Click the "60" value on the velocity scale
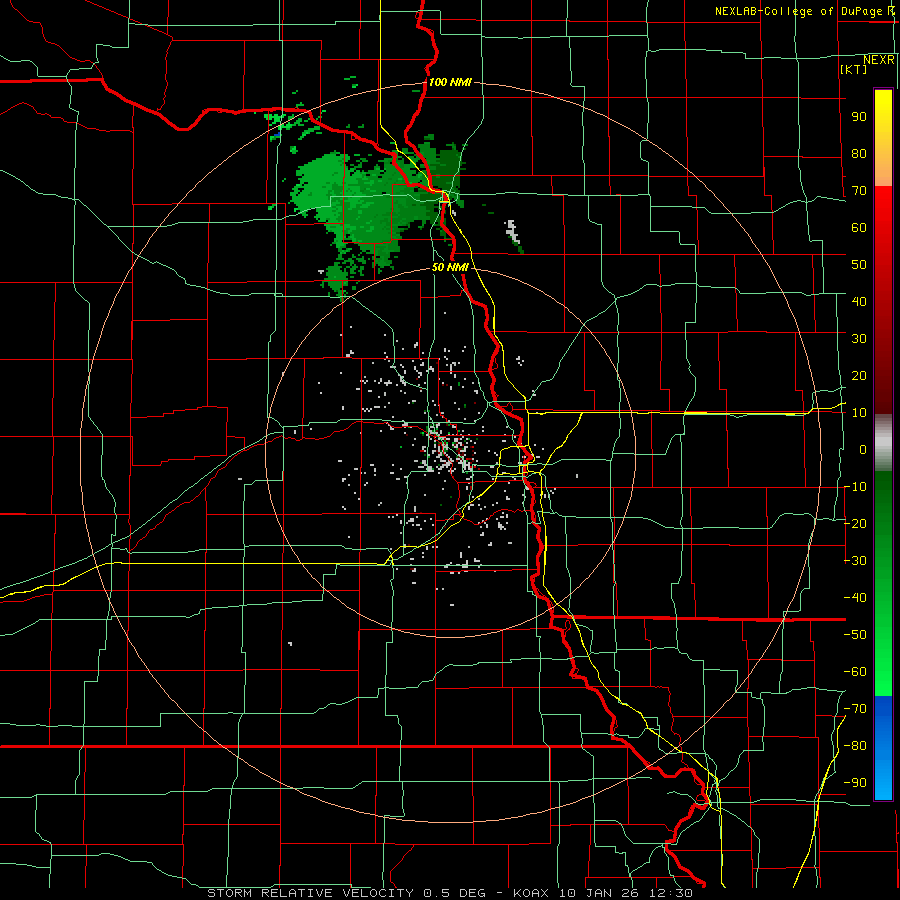 point(859,227)
